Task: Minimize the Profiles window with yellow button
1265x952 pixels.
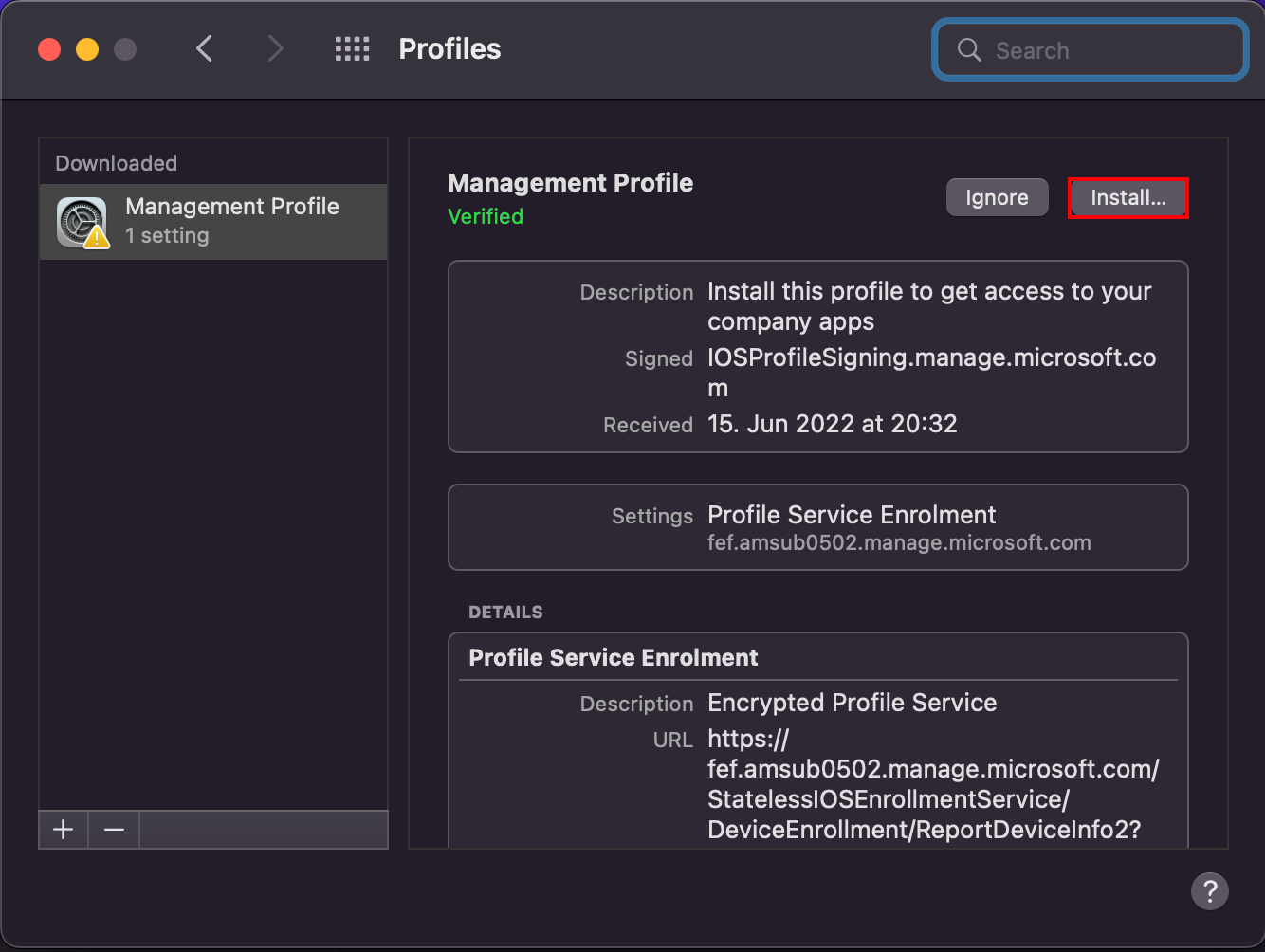Action: click(87, 49)
